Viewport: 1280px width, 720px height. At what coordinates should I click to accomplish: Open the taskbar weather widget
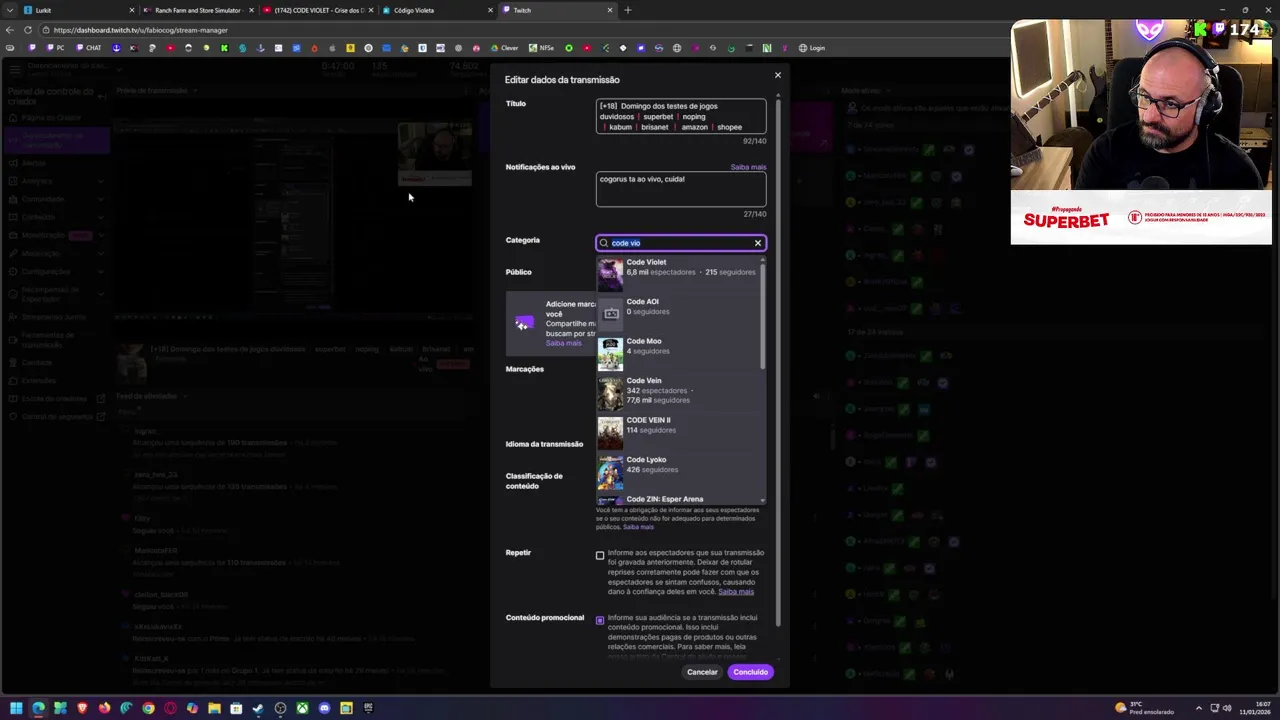(1145, 708)
